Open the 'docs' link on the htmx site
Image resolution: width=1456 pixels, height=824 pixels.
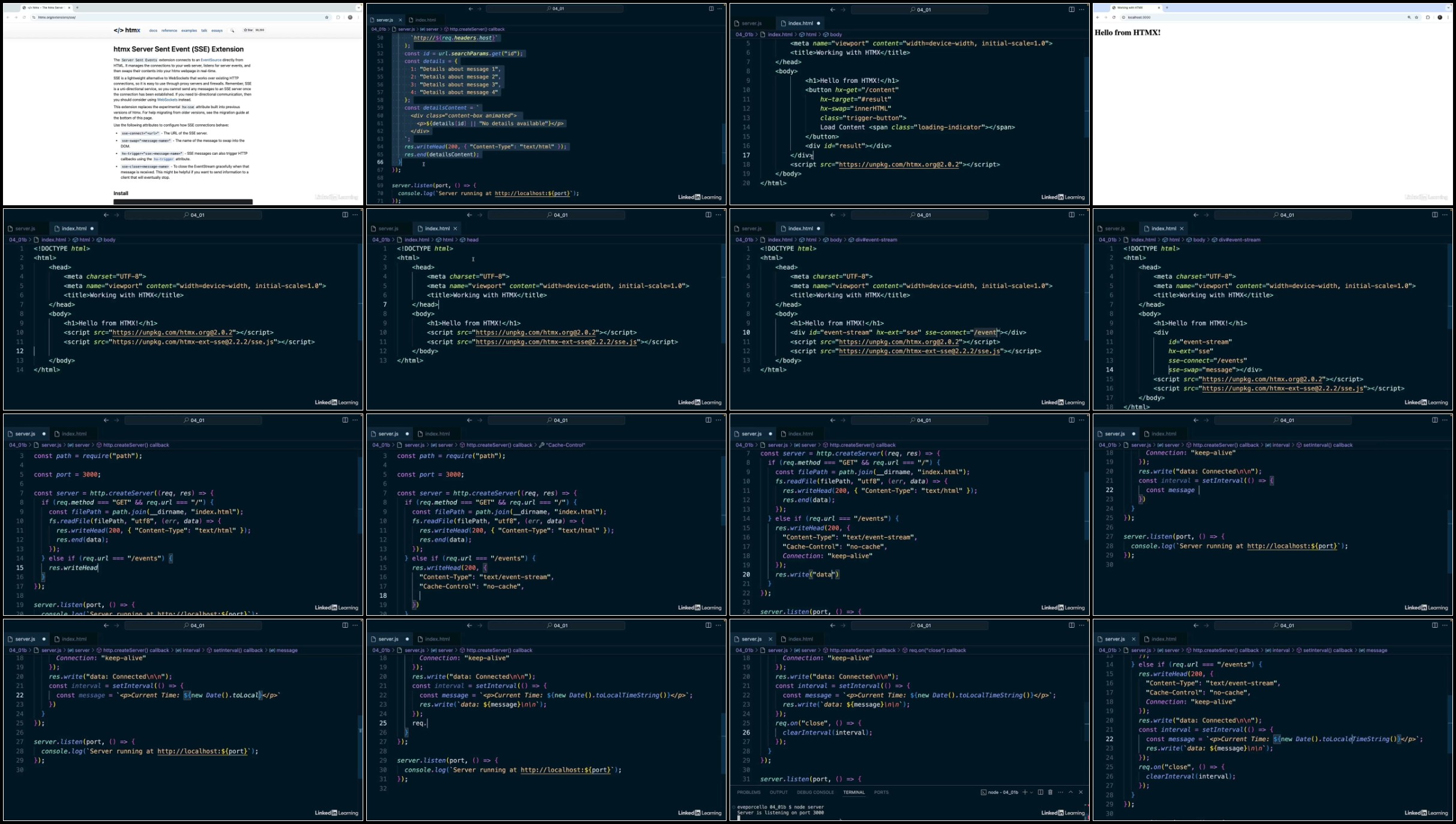point(153,31)
